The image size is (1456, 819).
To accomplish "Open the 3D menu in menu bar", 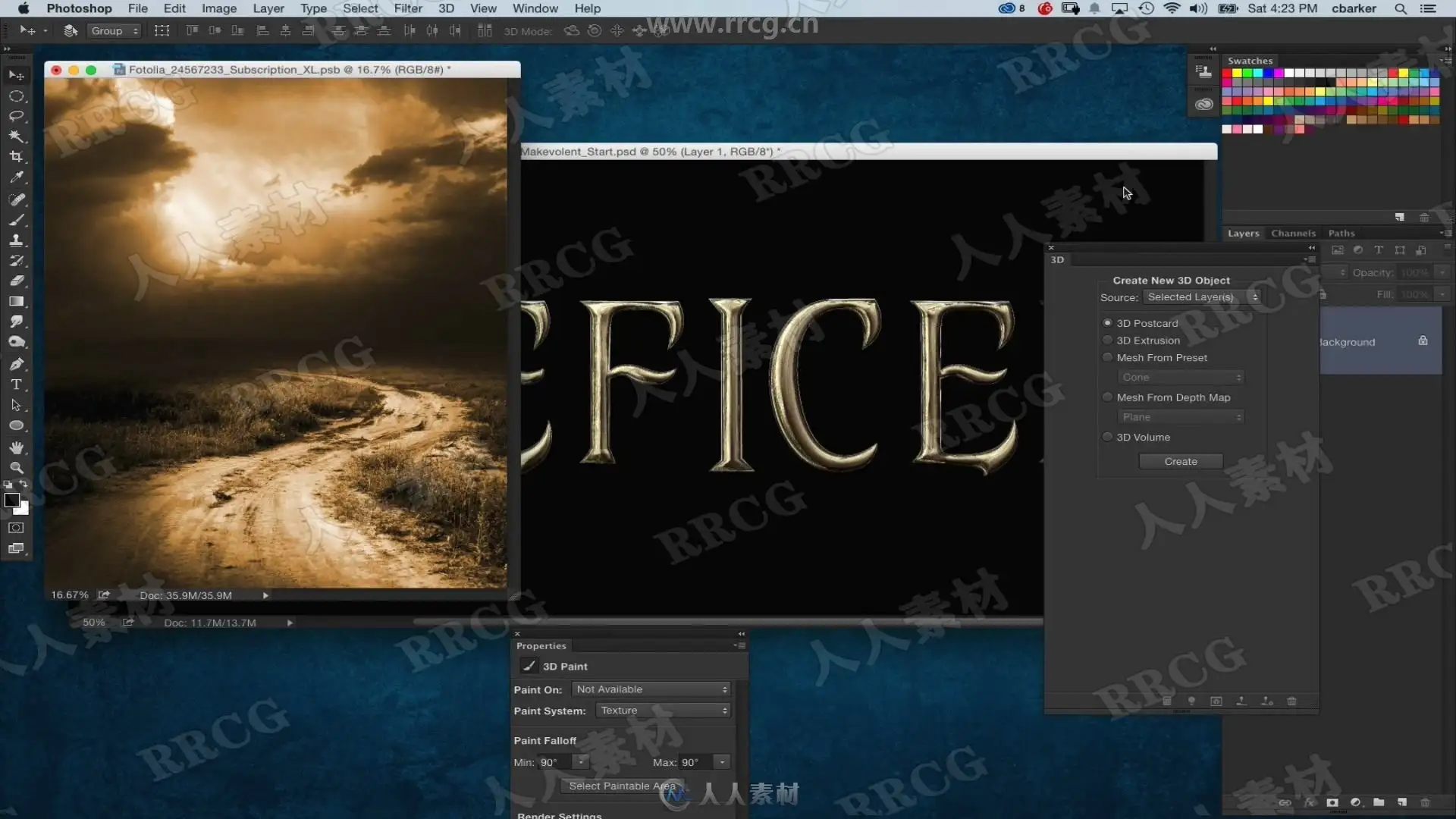I will pyautogui.click(x=446, y=8).
